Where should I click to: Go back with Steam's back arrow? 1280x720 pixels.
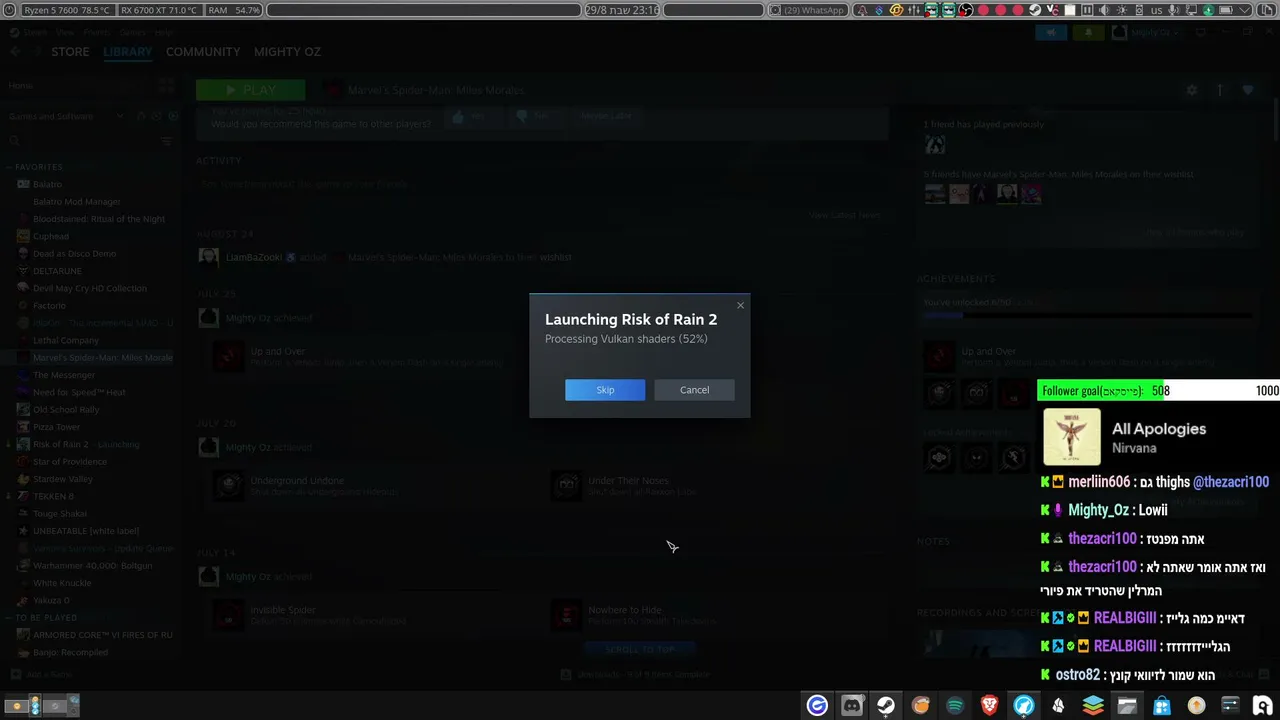coord(15,52)
